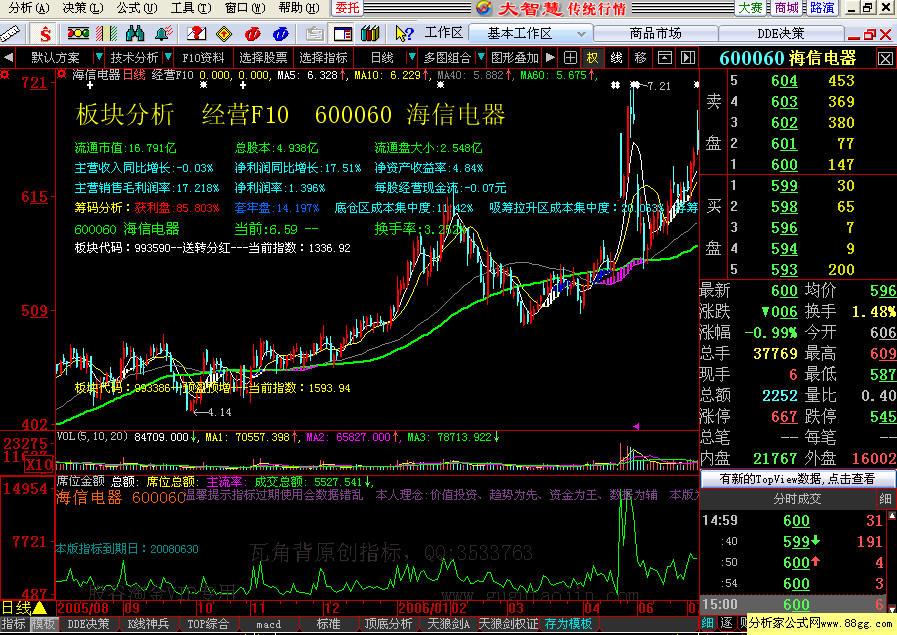Viewport: 897px width, 635px height.
Task: Click the colored stripes toolbar icon
Action: [106, 34]
